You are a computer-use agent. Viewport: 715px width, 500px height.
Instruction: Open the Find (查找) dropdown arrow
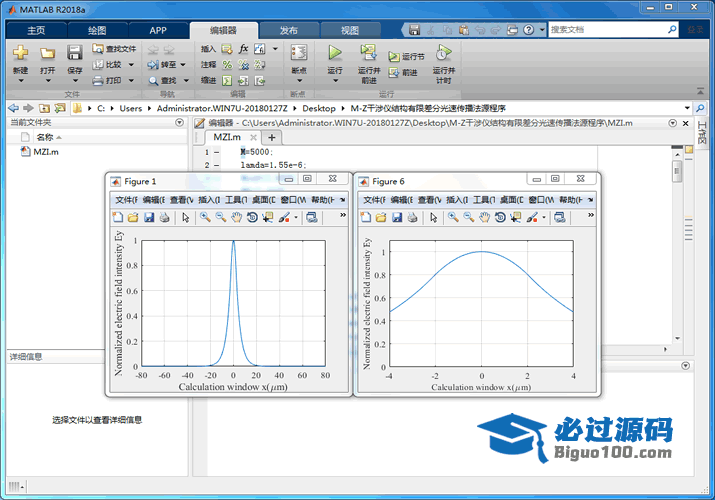[x=186, y=81]
